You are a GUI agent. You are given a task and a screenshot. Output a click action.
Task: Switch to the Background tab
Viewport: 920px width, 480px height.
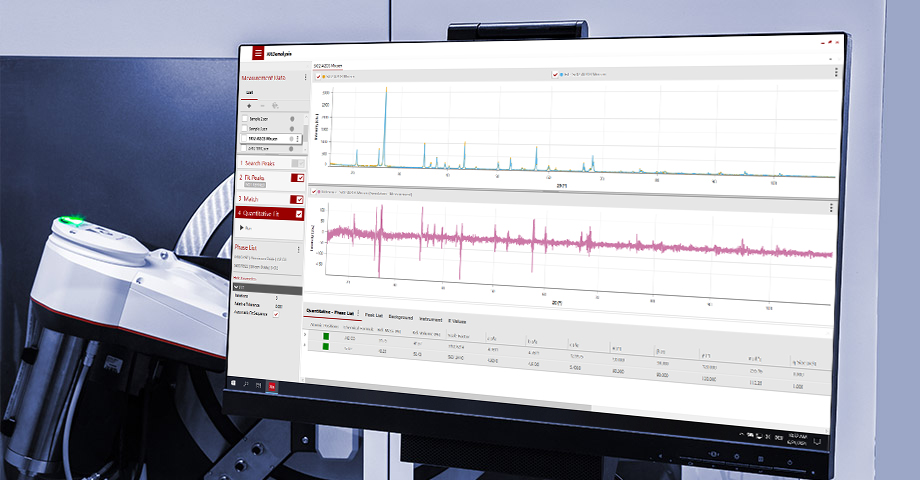pyautogui.click(x=399, y=316)
